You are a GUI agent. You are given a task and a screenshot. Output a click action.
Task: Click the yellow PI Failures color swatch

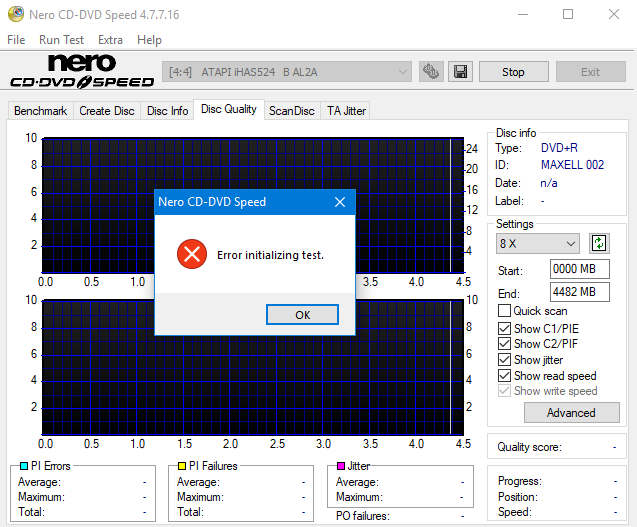click(x=182, y=466)
